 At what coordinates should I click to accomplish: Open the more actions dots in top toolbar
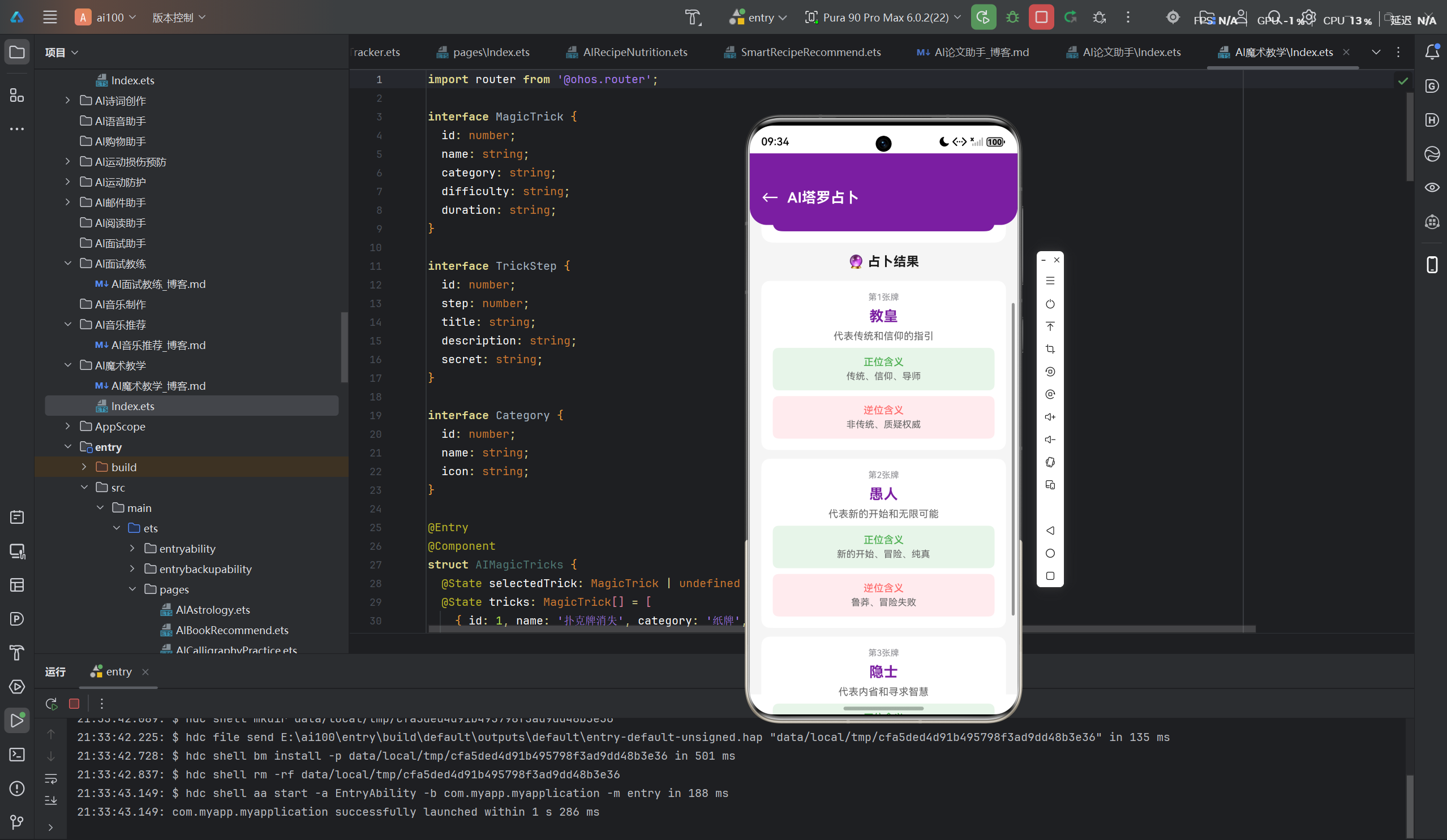click(1128, 17)
